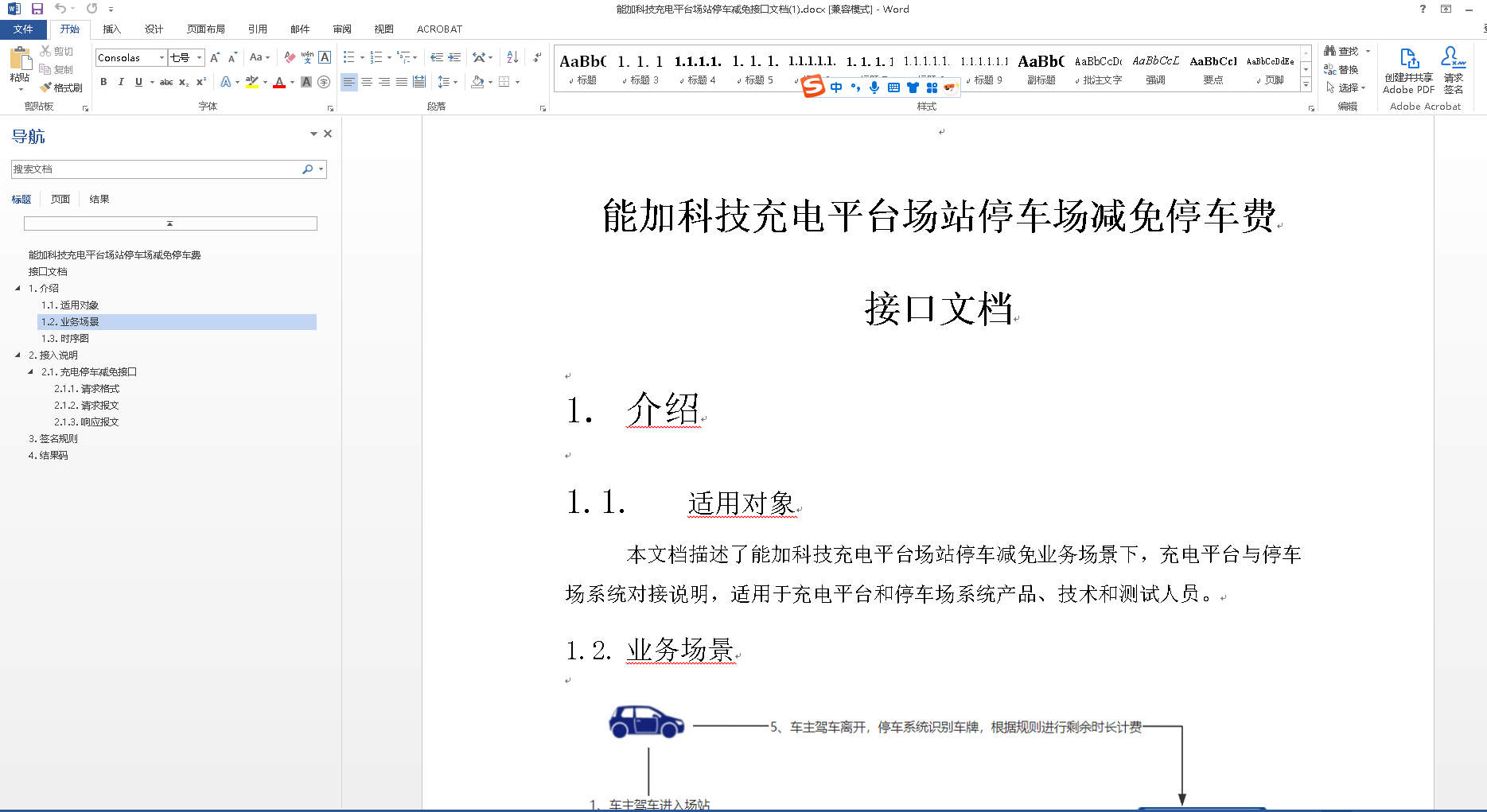Click the Format Painter (格式刷) brush icon
This screenshot has height=812, width=1487.
46,87
